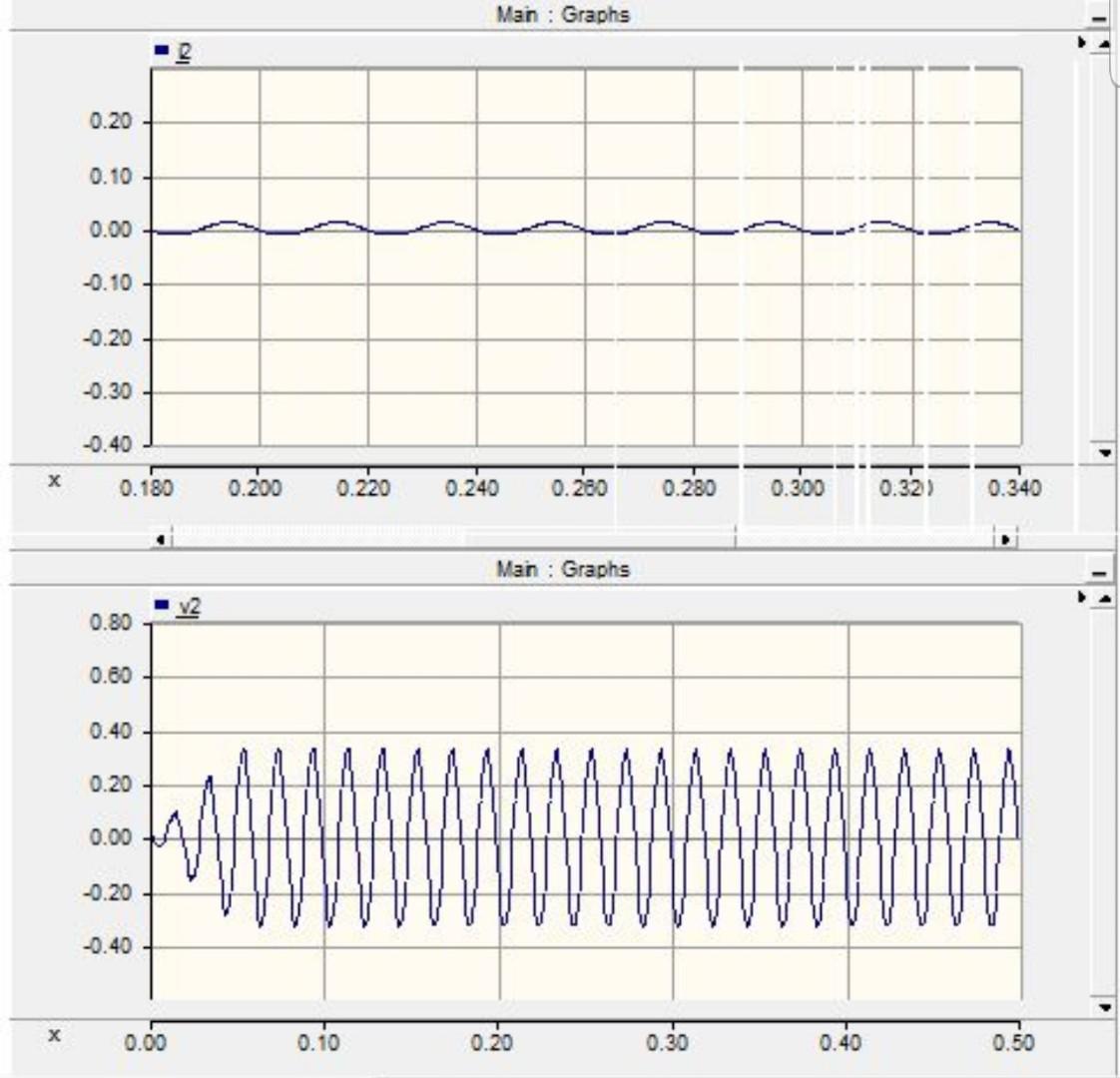Click the left arrow of the horizontal scrollbar
This screenshot has height=1078, width=1120.
(x=160, y=537)
